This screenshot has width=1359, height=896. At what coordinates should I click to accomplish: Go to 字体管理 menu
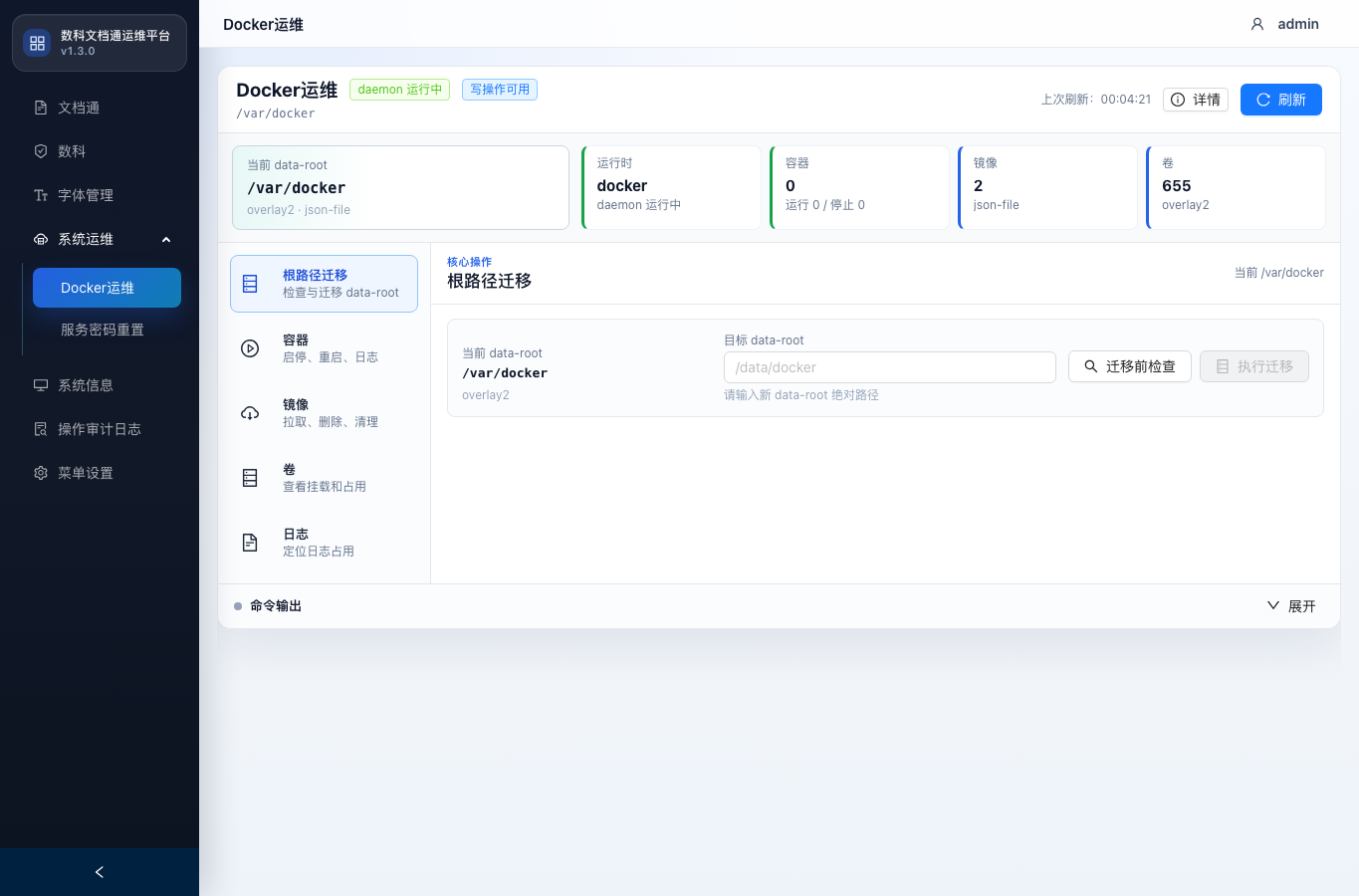(100, 195)
